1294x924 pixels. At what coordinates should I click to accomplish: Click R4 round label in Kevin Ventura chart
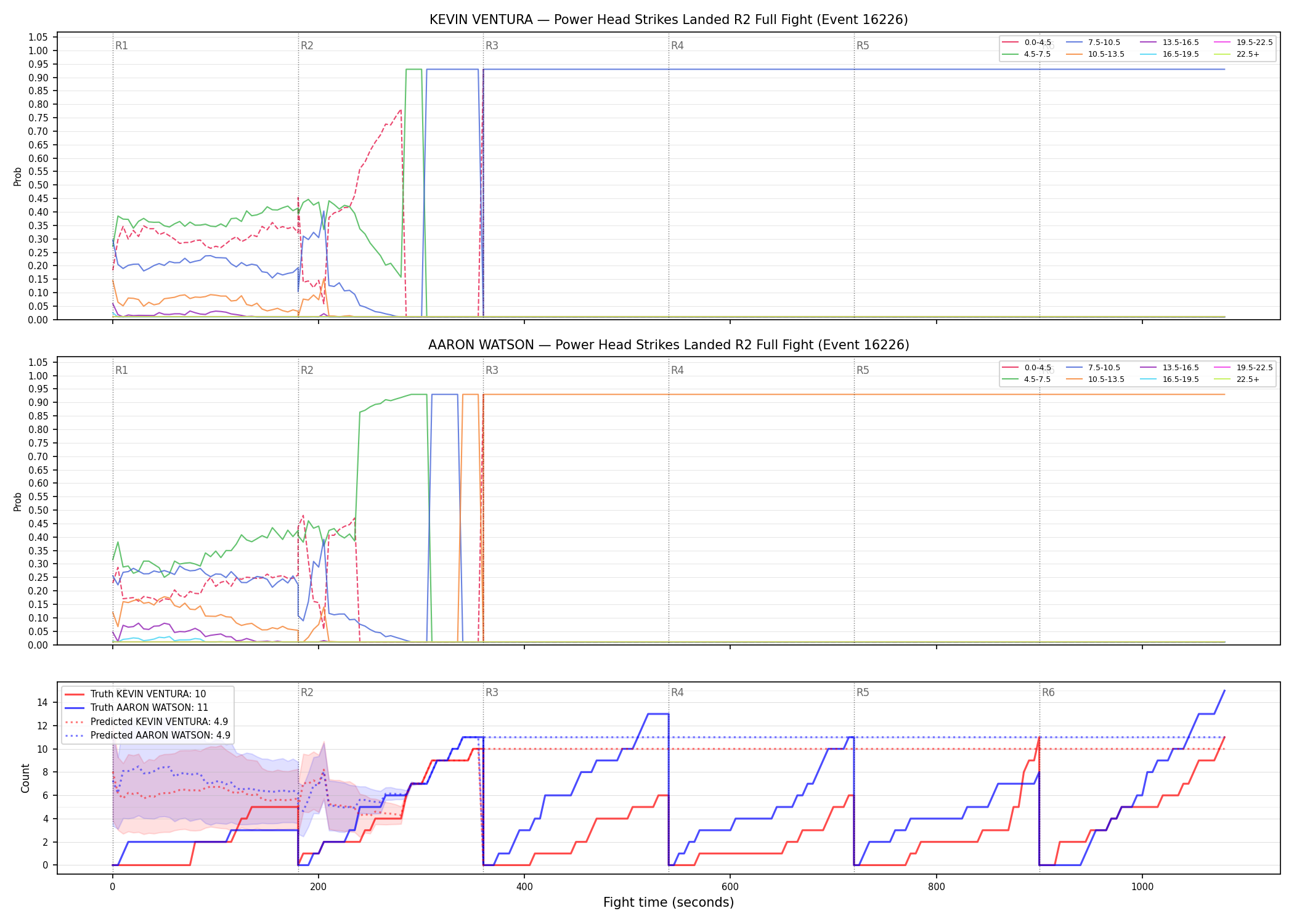tap(677, 46)
